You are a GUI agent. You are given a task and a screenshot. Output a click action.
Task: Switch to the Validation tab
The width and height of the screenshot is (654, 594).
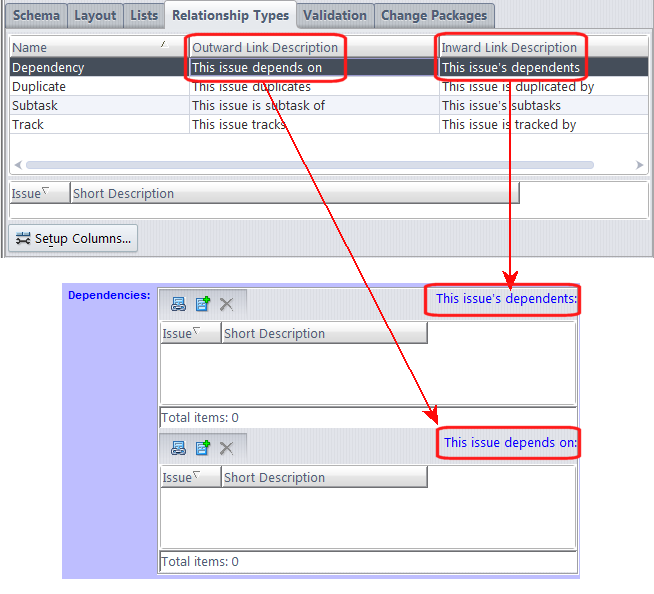click(x=335, y=15)
